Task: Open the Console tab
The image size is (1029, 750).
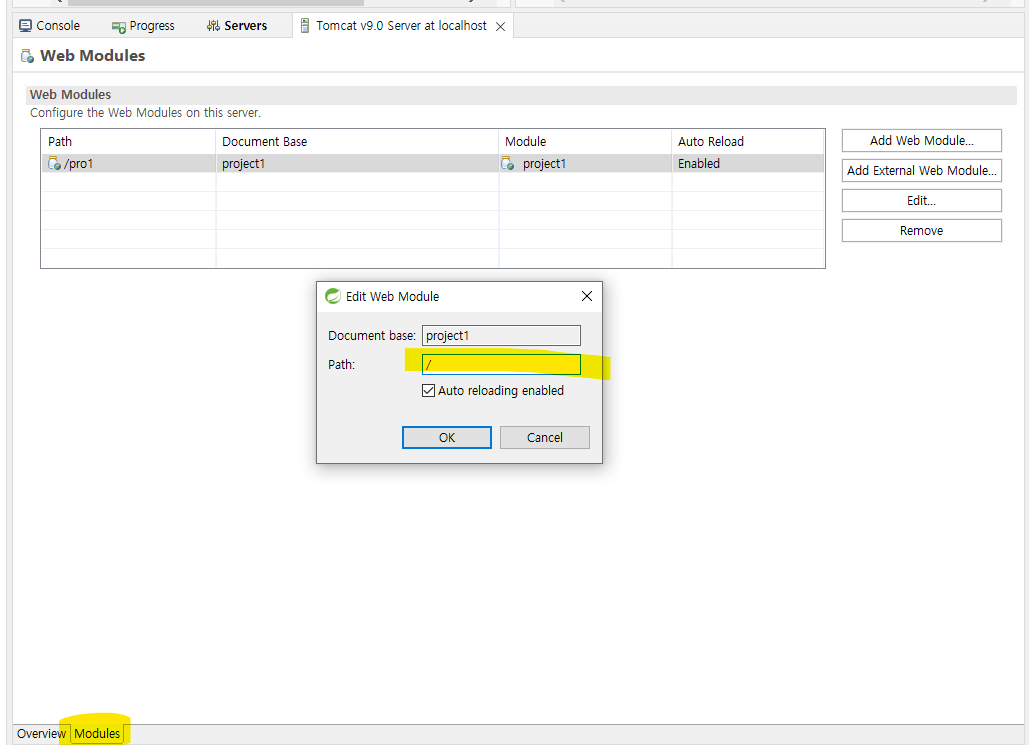Action: 50,26
